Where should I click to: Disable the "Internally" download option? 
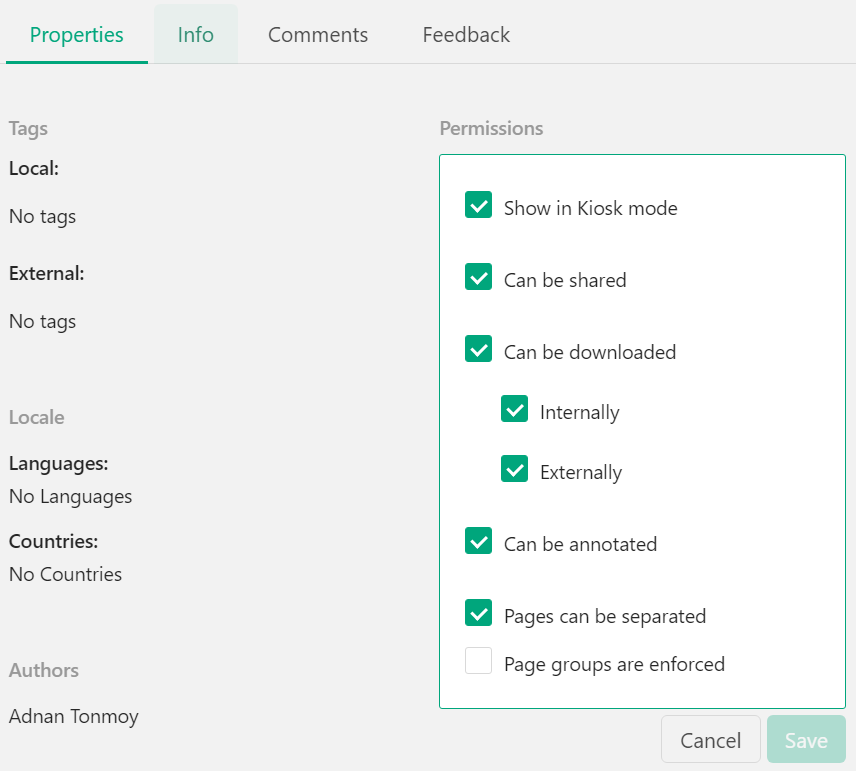(514, 408)
